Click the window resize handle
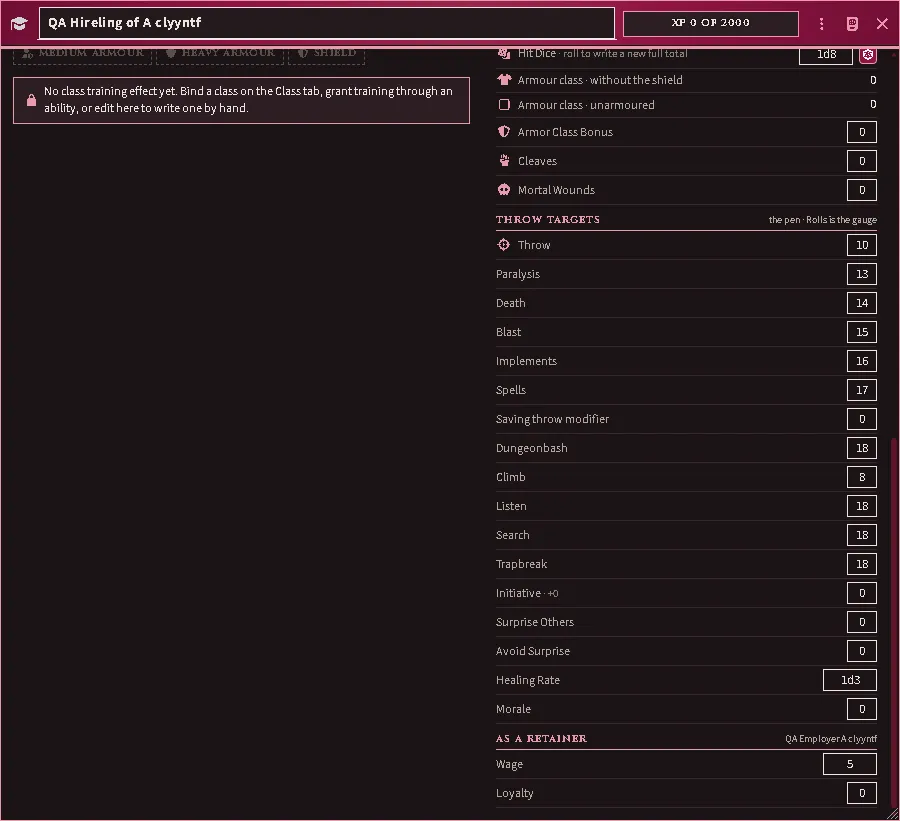Screen dimensions: 900x821 (893, 814)
